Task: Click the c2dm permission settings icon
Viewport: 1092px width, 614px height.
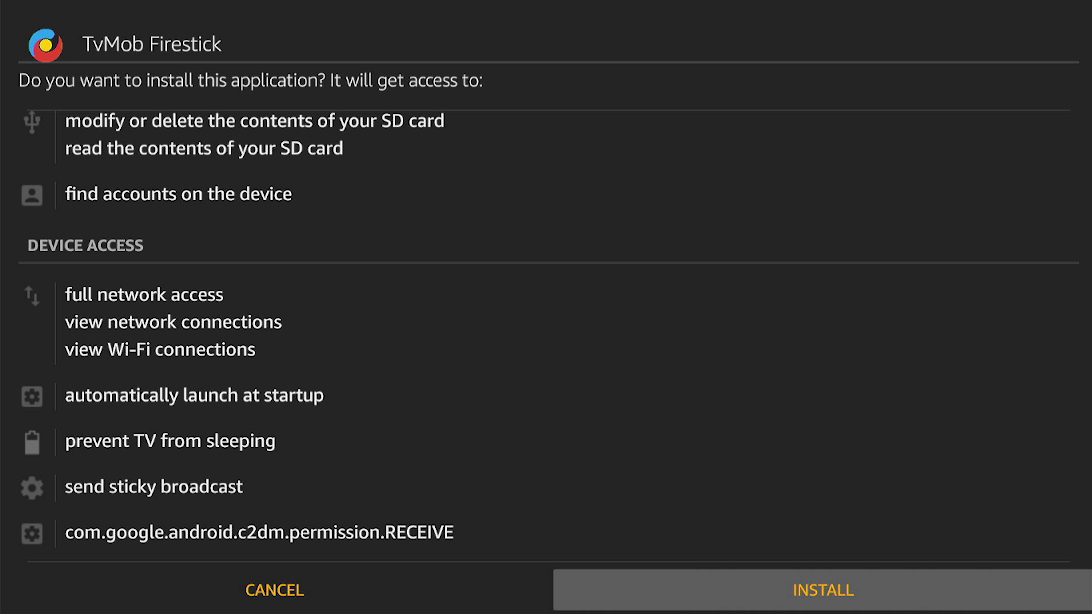Action: tap(32, 533)
